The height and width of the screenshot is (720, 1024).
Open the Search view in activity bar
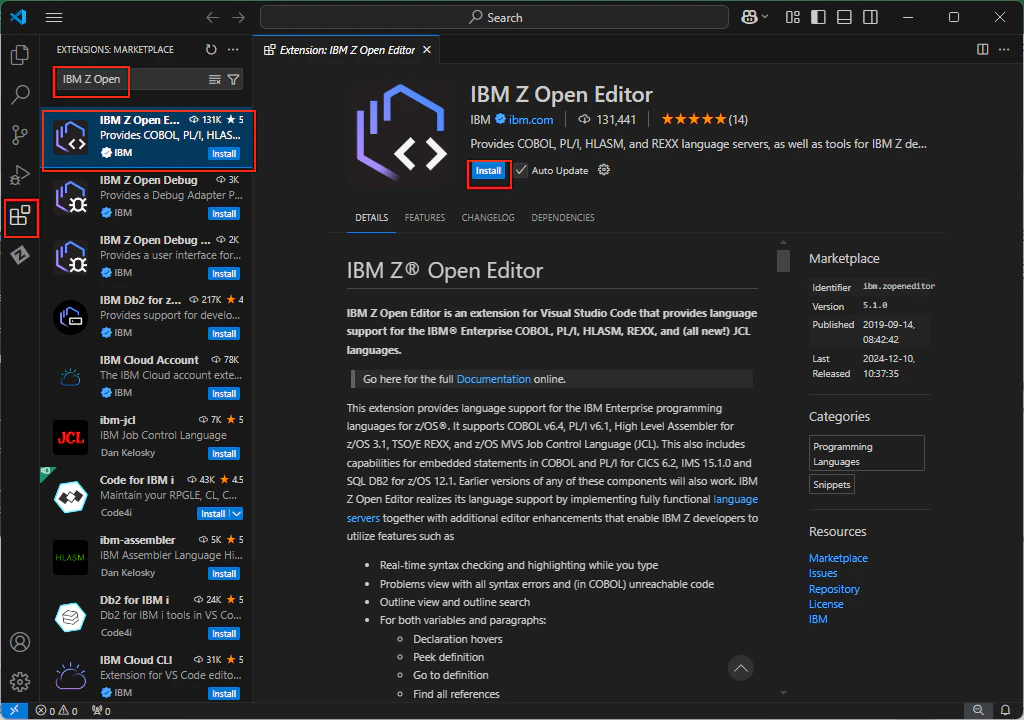coord(20,95)
